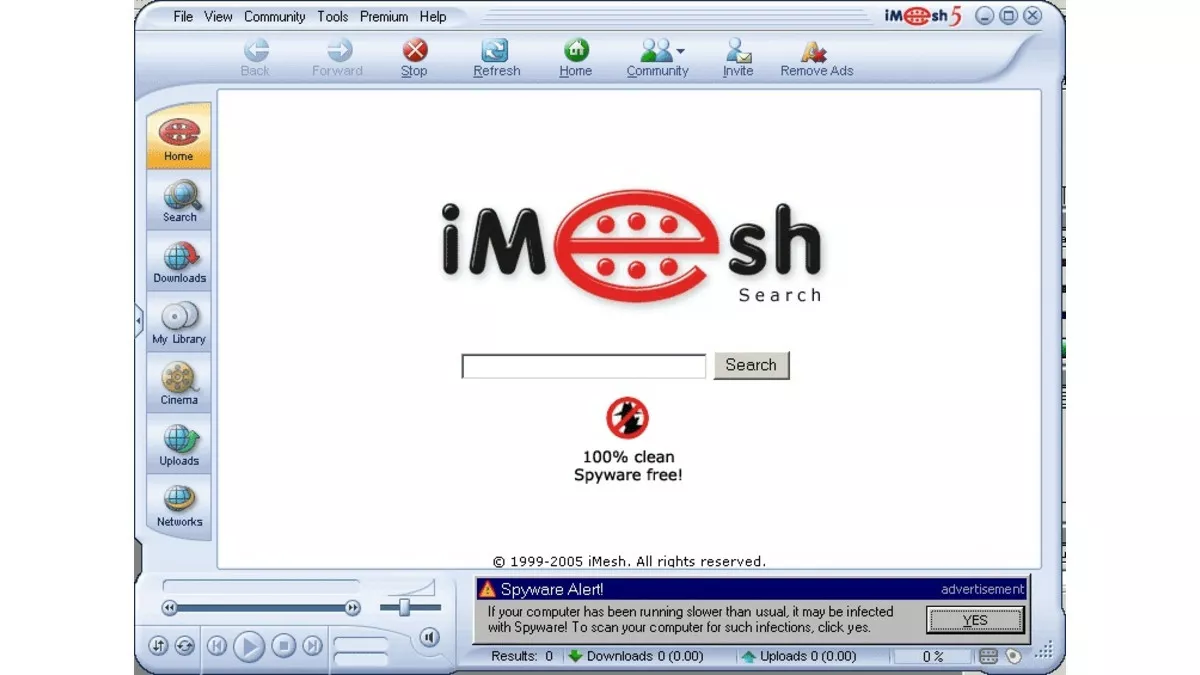Click the Invite toolbar icon
1200x675 pixels.
(x=738, y=58)
